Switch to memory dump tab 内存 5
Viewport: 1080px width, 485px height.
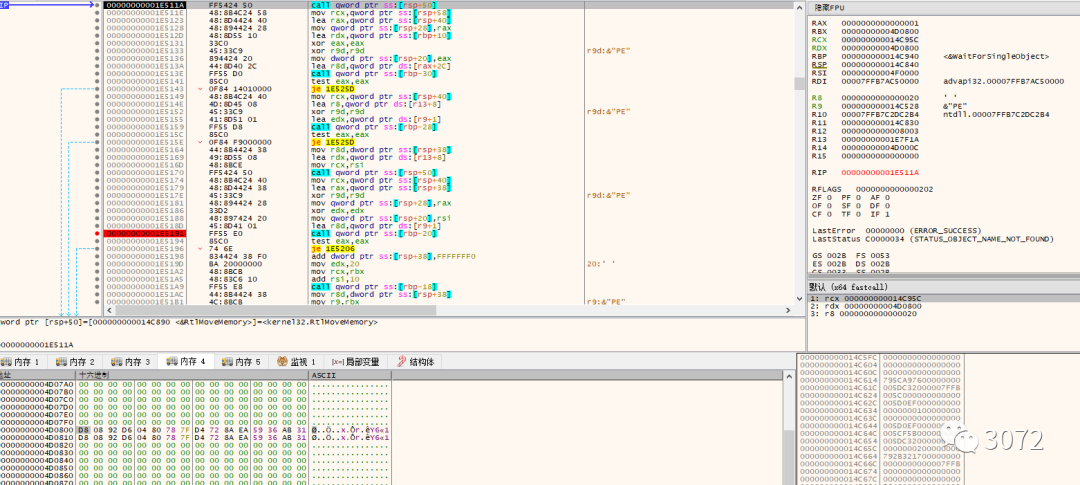[240, 362]
